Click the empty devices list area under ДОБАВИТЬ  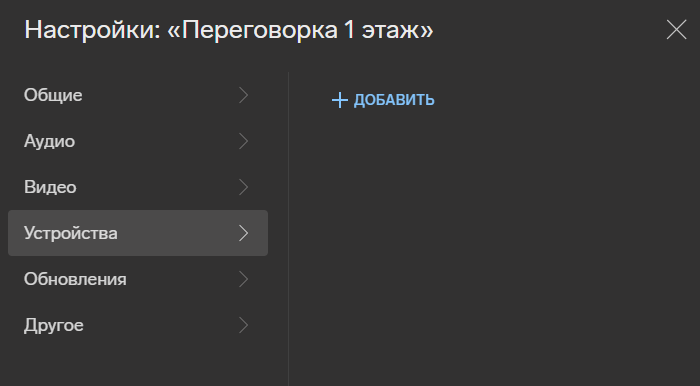click(x=491, y=245)
